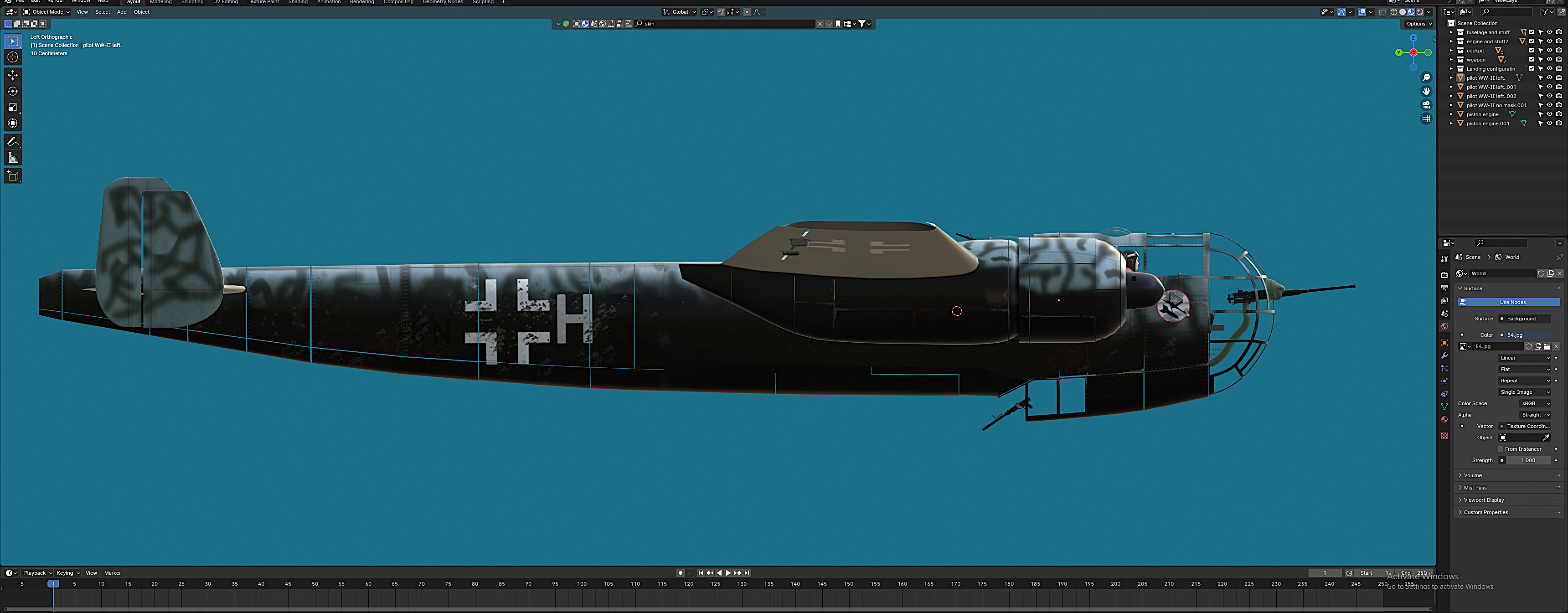Open the Object Data properties tab
1568x613 pixels.
click(1444, 407)
